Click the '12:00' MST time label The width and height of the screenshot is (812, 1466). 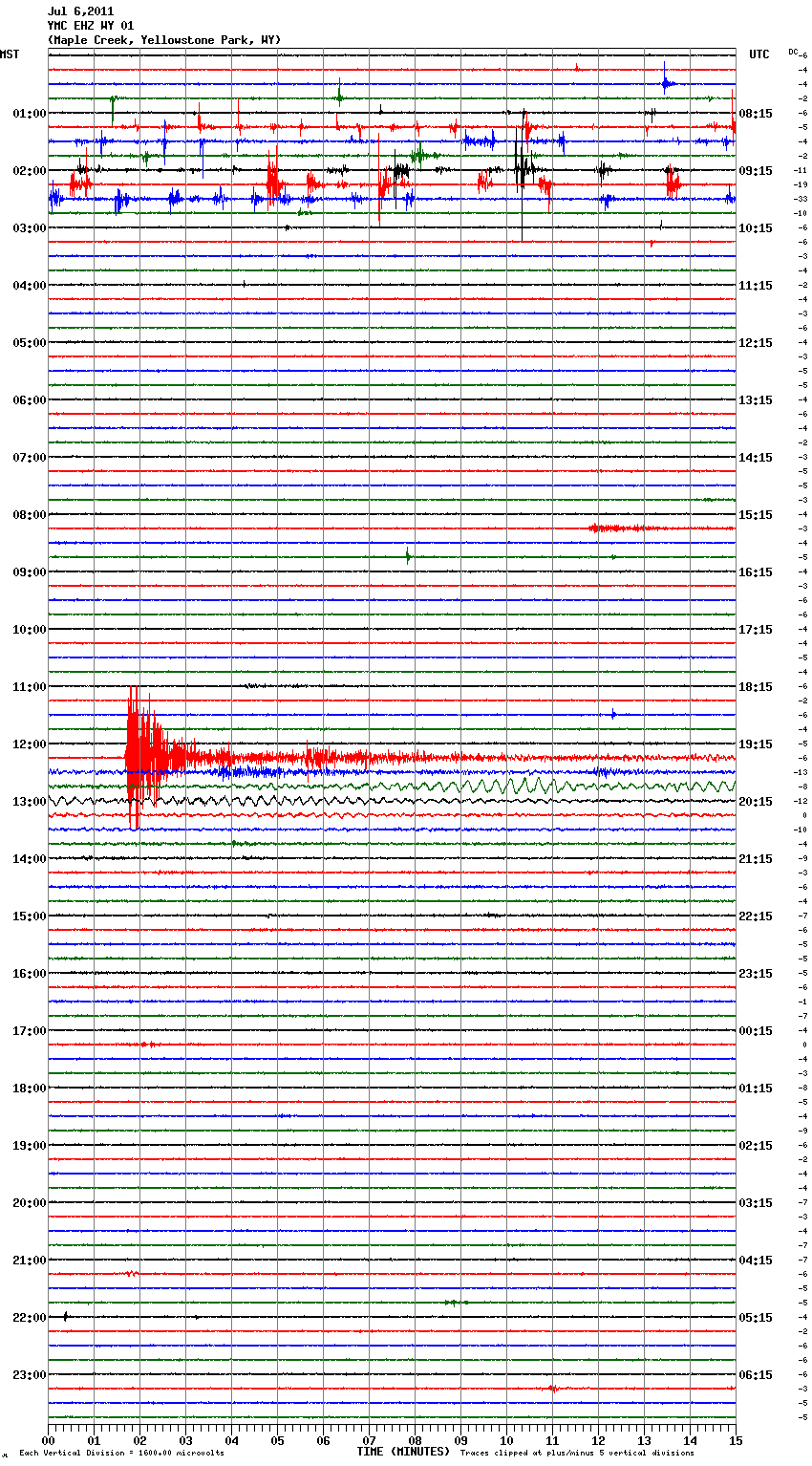click(x=29, y=744)
